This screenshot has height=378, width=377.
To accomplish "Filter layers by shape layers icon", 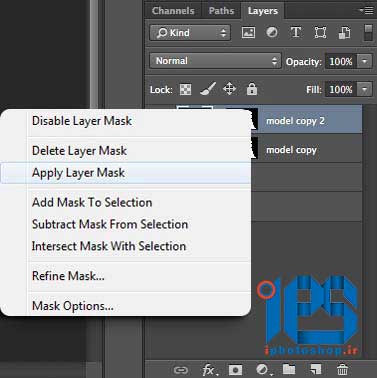I will pos(320,33).
